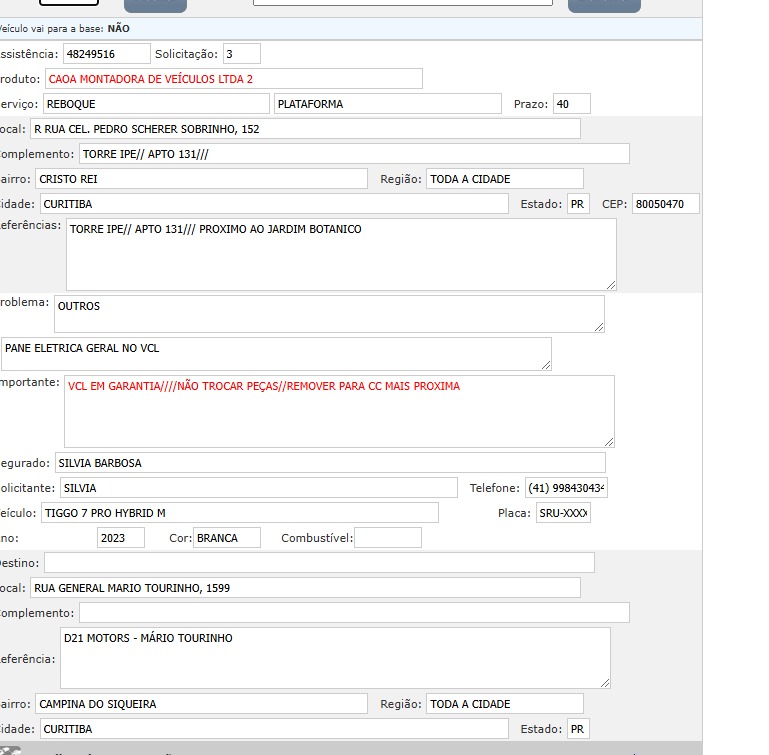Click the PLATAFORMA service type field
Screen dimensions: 769x755
[x=387, y=104]
